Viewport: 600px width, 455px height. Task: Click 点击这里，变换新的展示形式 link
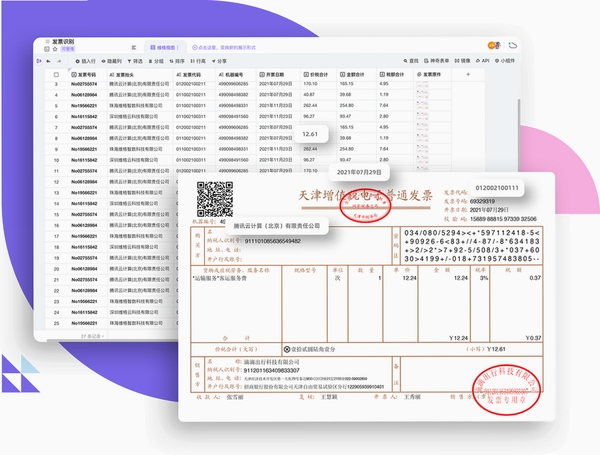[x=224, y=47]
